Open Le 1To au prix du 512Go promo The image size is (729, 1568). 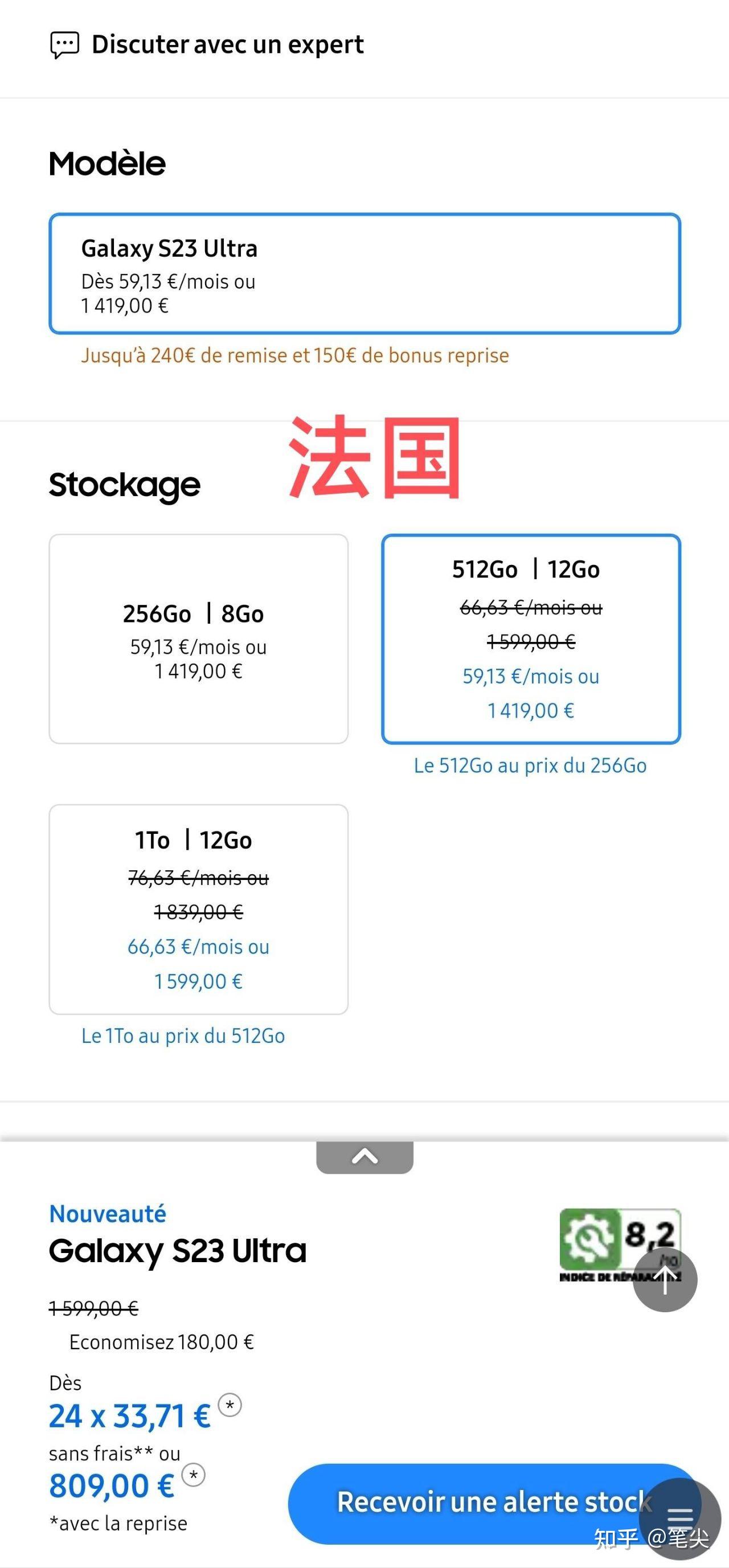[183, 1035]
